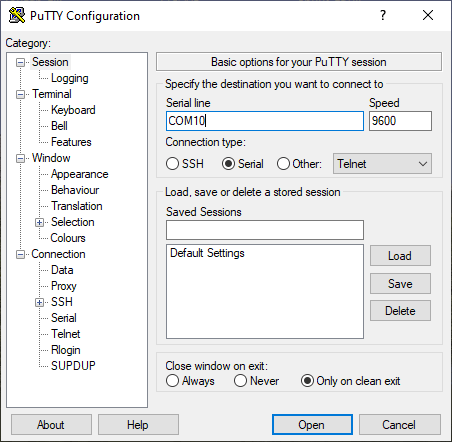The image size is (452, 442).
Task: Save the current session
Action: point(400,284)
